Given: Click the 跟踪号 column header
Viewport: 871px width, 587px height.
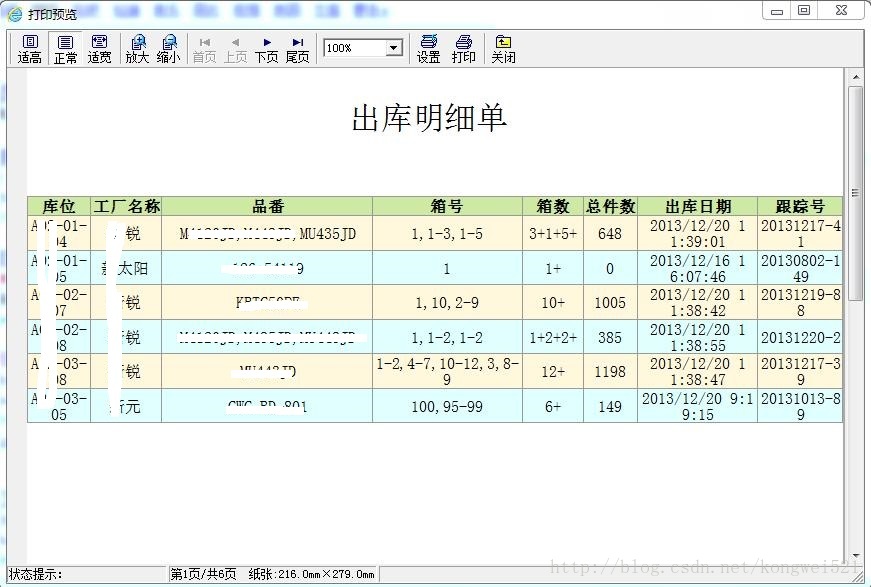Looking at the screenshot, I should 800,206.
